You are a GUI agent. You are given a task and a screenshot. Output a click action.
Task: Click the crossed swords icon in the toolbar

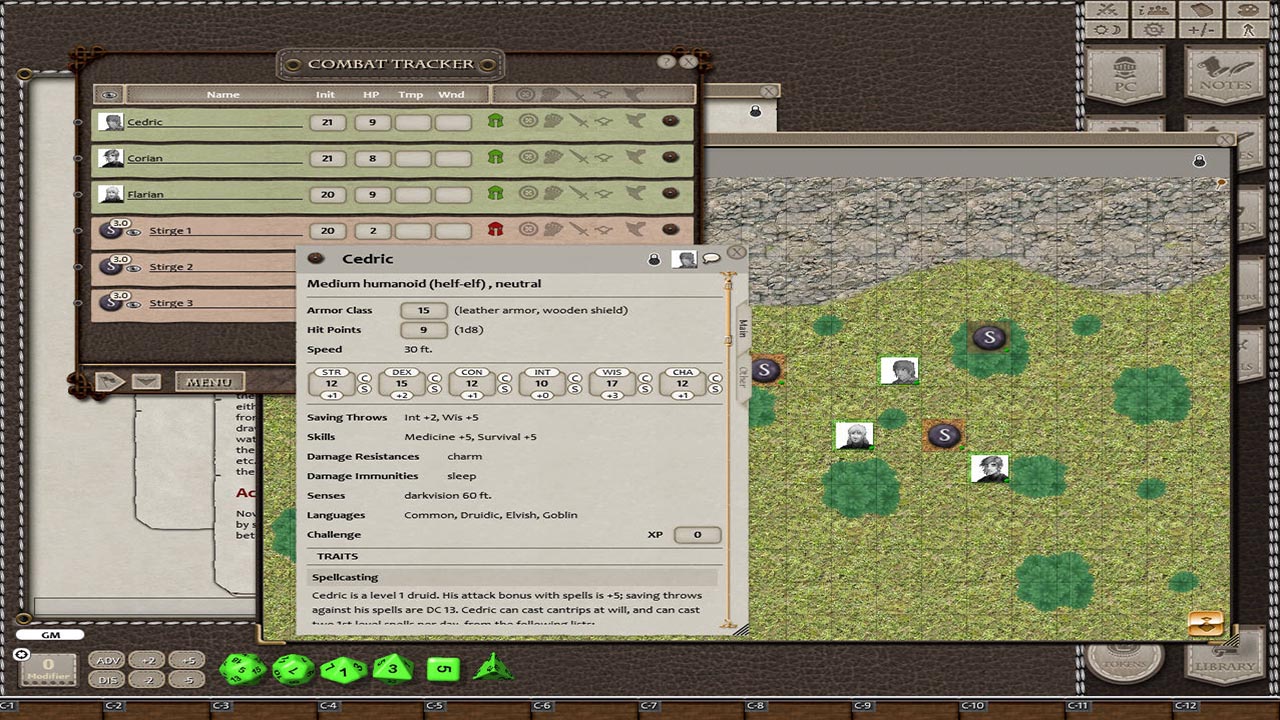click(1108, 10)
